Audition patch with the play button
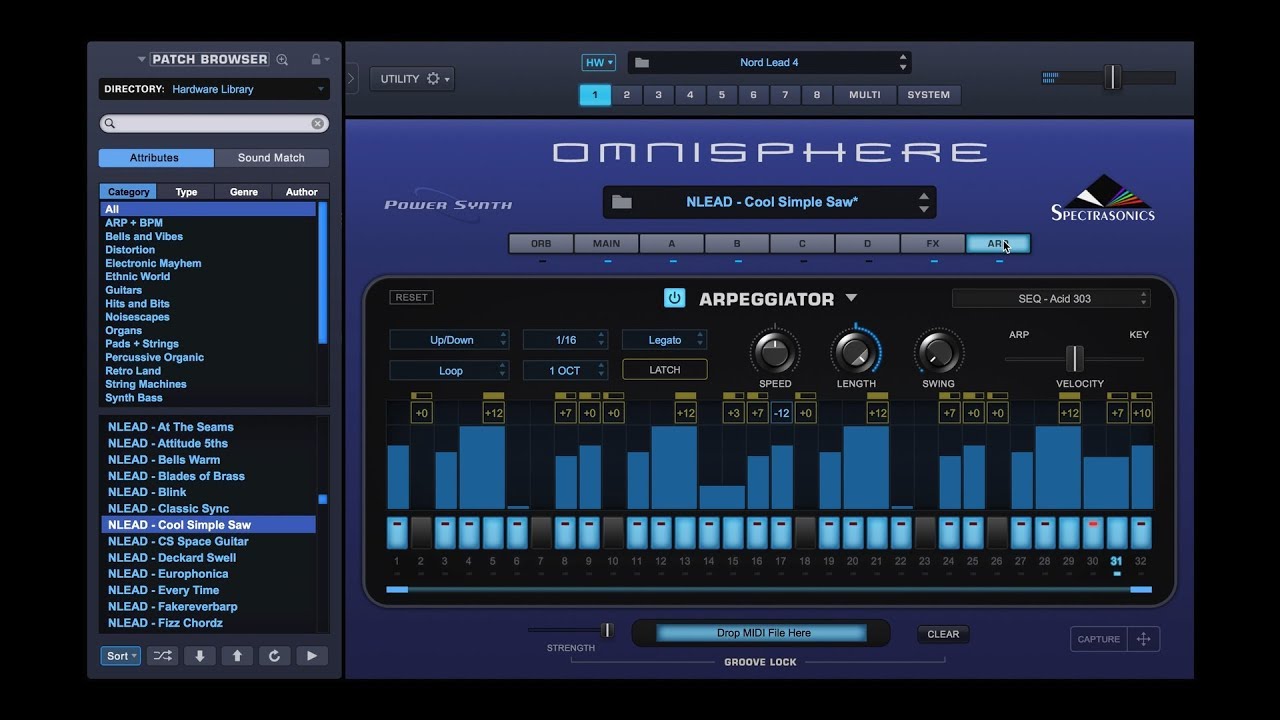 (312, 656)
